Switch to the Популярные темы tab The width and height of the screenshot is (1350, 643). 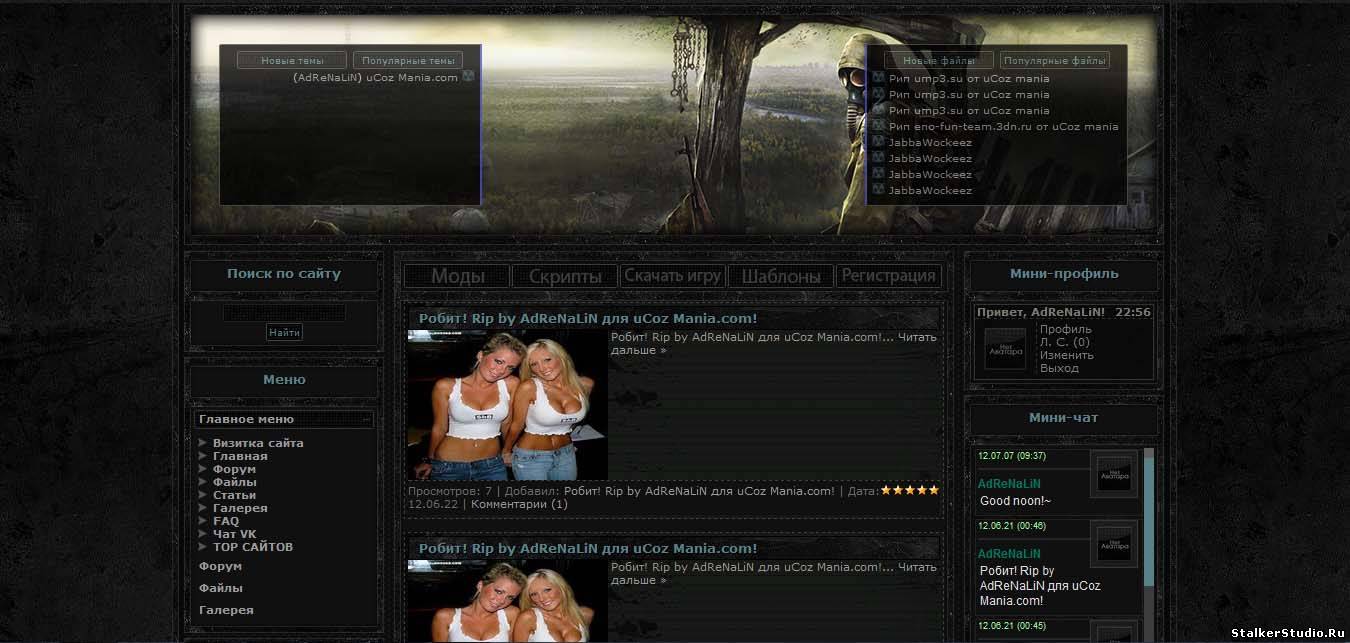(408, 60)
